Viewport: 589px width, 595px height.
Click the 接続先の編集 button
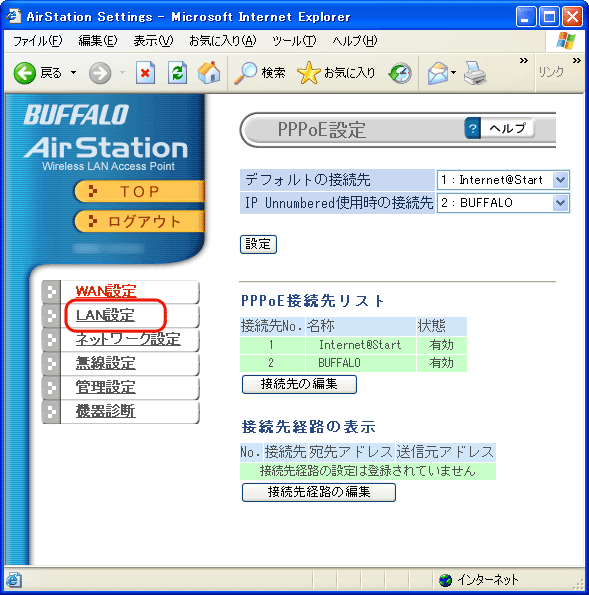tap(299, 384)
